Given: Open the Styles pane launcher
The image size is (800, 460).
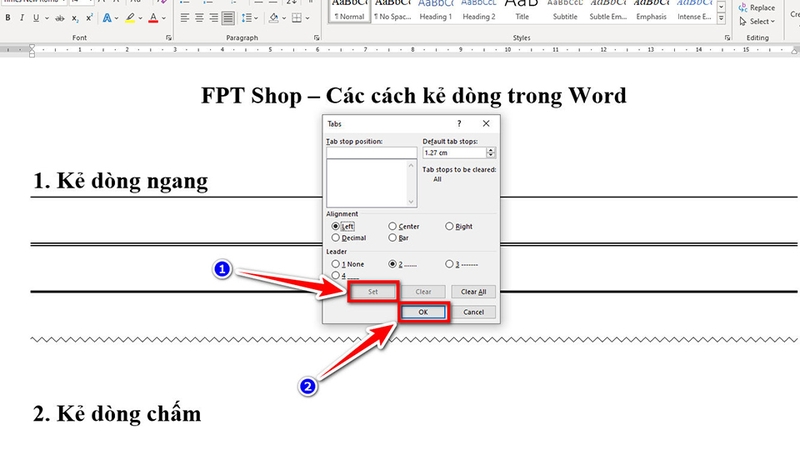Looking at the screenshot, I should [x=728, y=38].
